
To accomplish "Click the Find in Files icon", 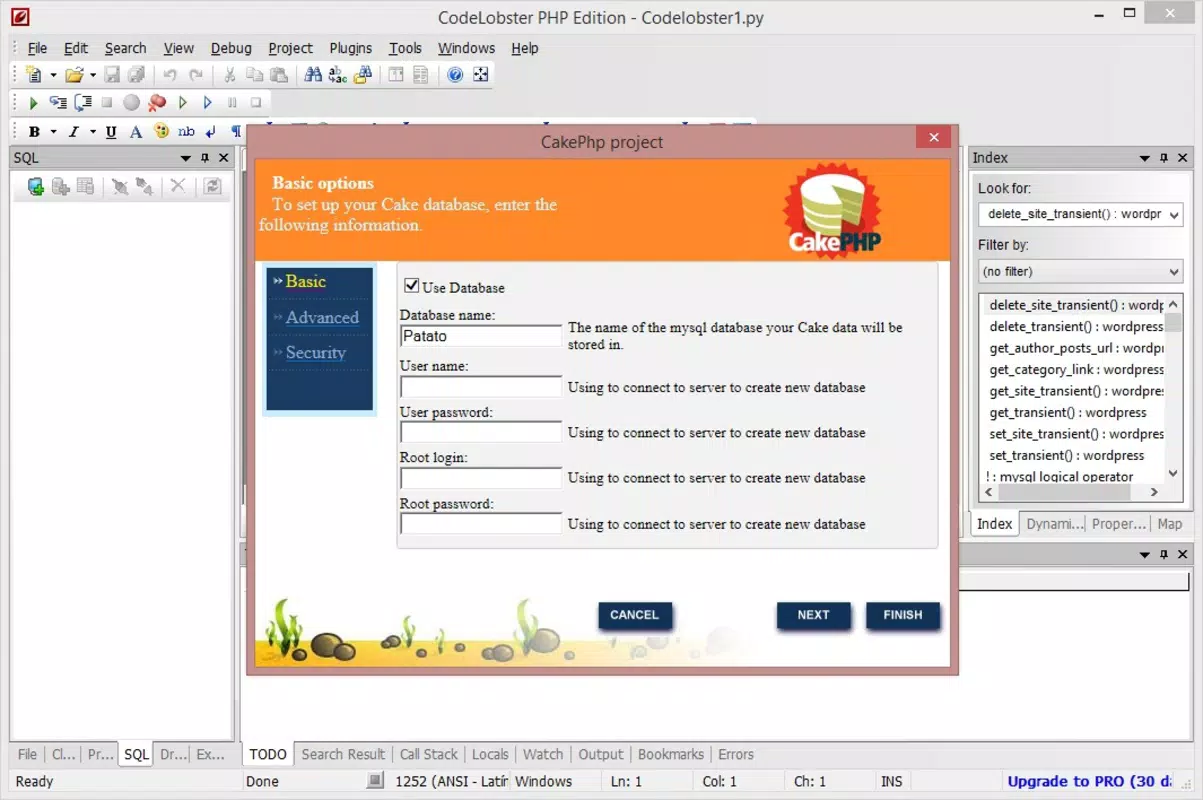I will point(363,75).
